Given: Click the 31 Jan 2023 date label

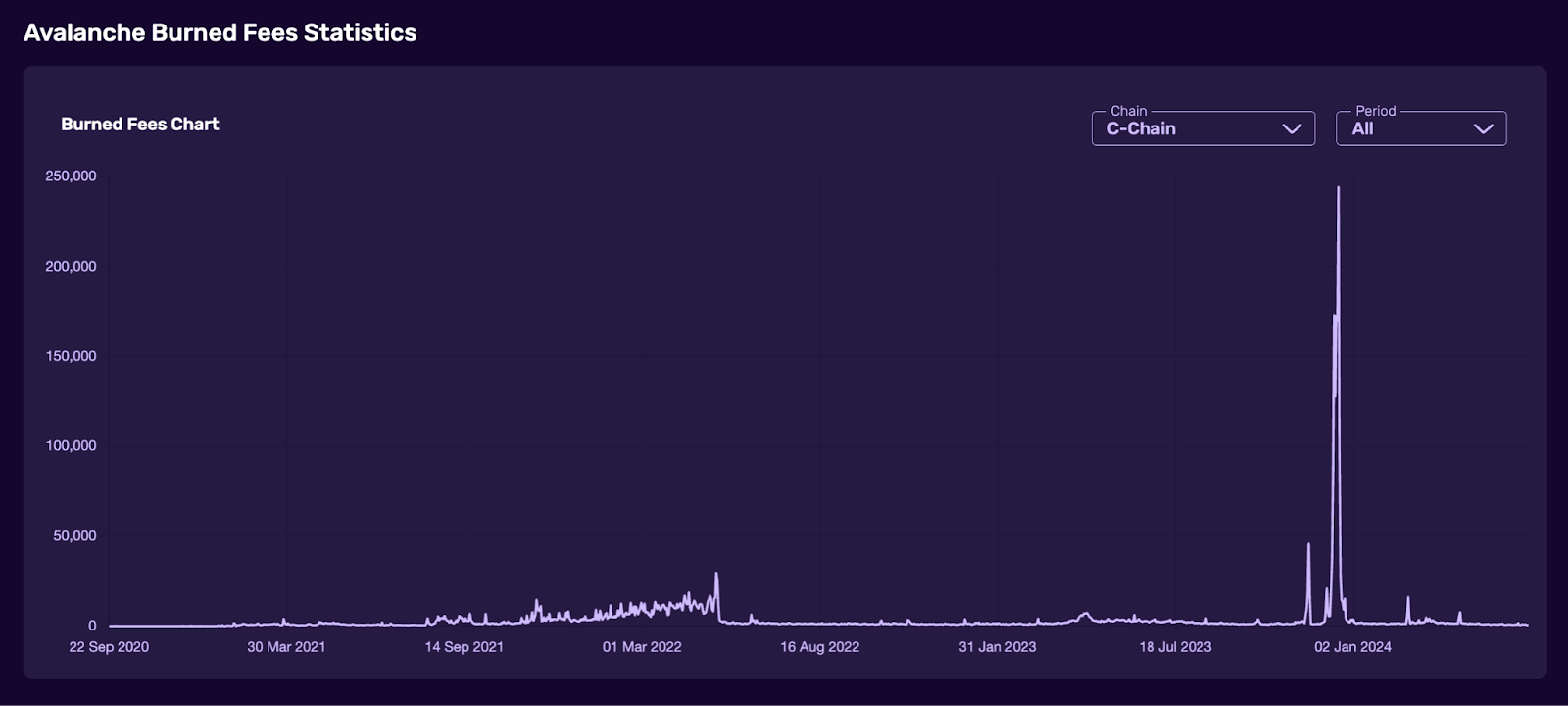Looking at the screenshot, I should tap(998, 647).
